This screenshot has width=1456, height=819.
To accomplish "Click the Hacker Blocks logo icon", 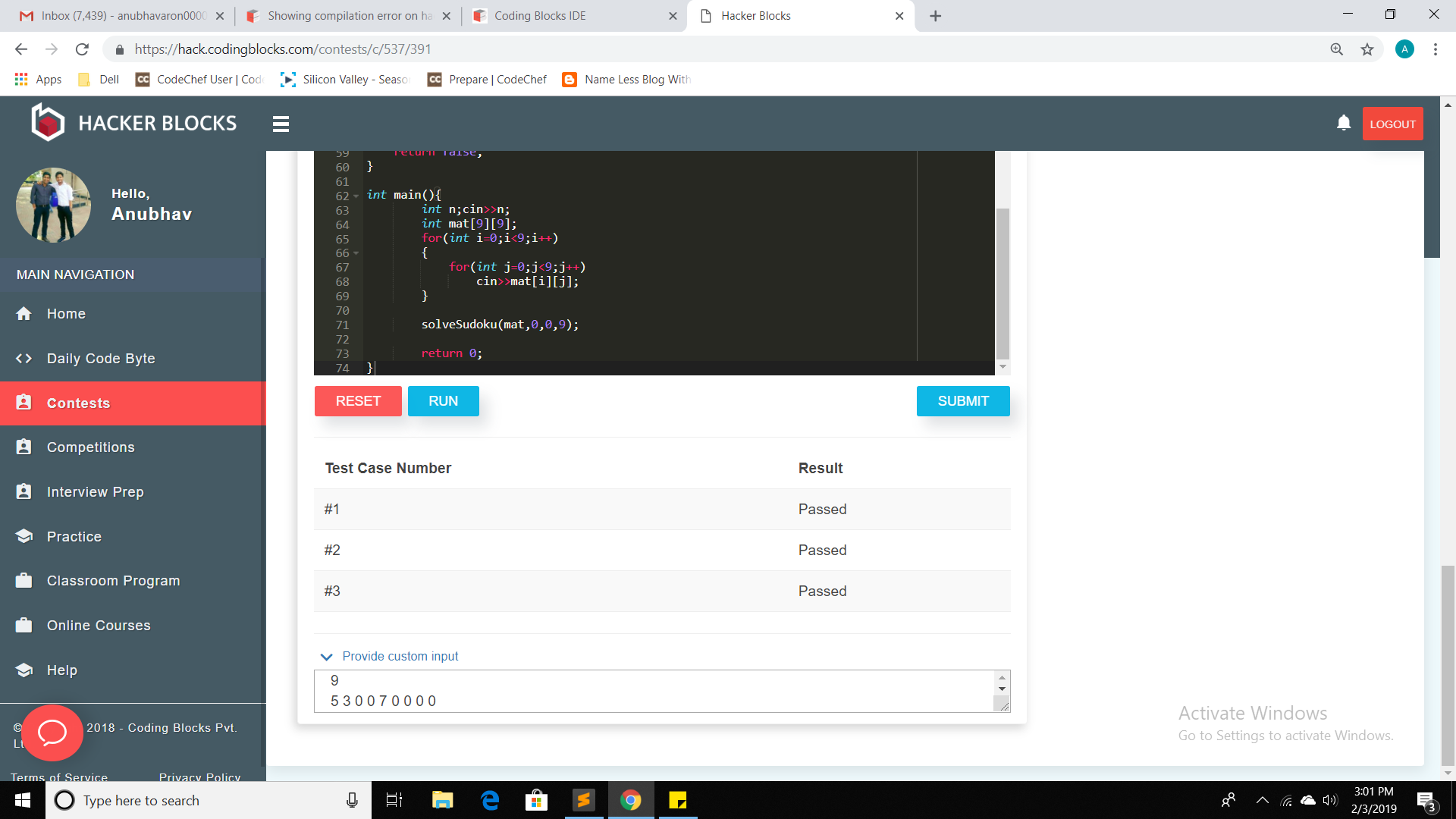I will [48, 123].
